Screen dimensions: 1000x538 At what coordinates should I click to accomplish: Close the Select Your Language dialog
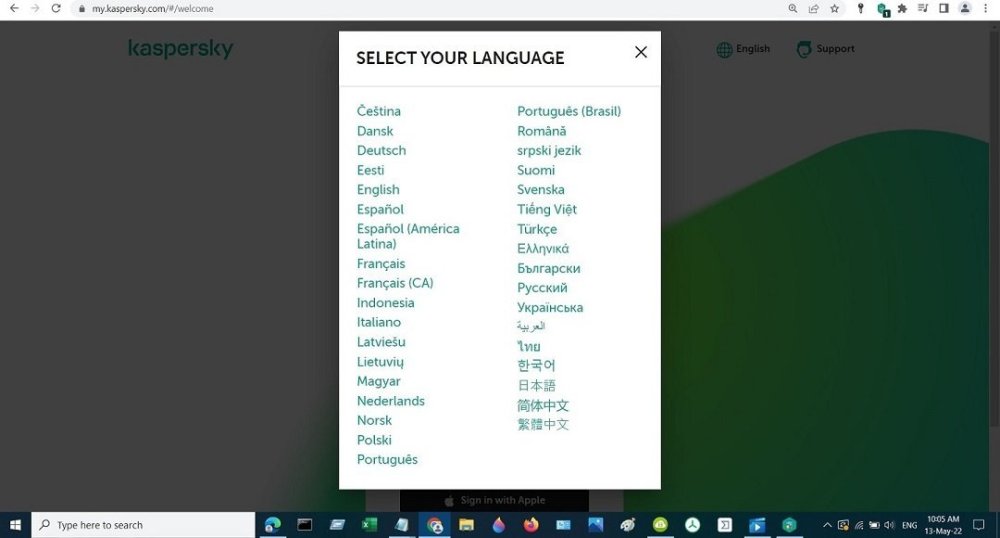(641, 52)
